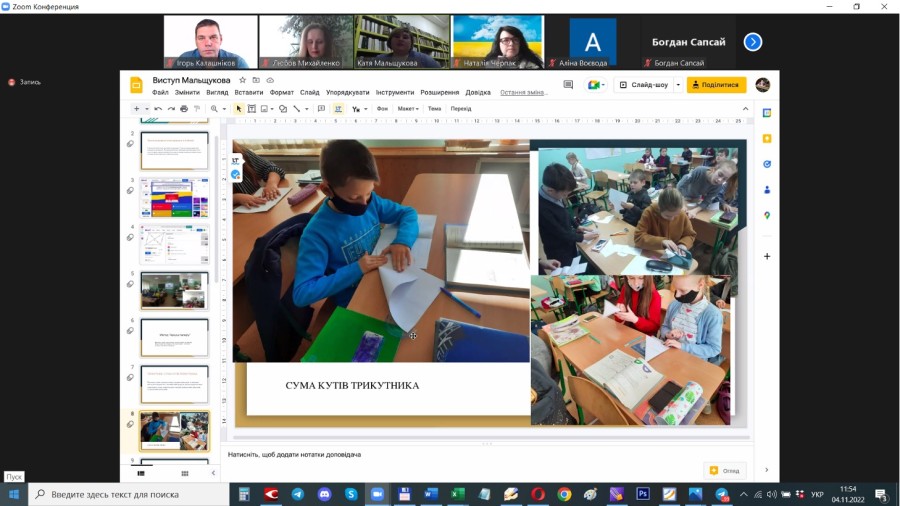Open the Змінити menu
Viewport: 900px width, 506px height.
(187, 92)
